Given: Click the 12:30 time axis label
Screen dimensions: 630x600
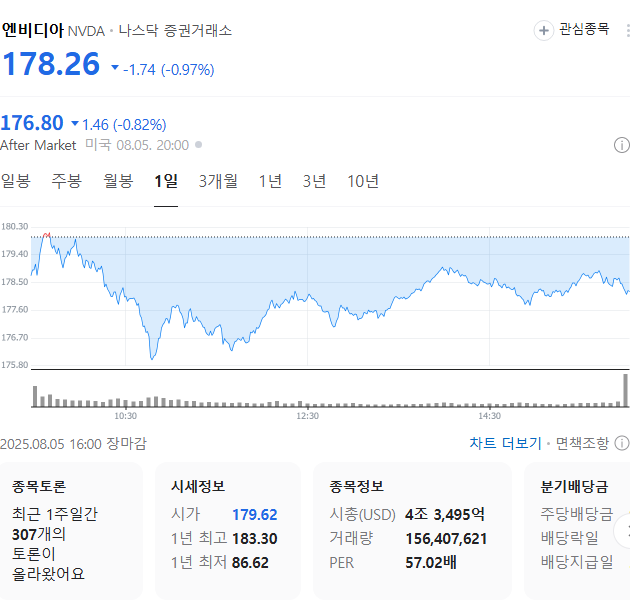Looking at the screenshot, I should coord(307,416).
